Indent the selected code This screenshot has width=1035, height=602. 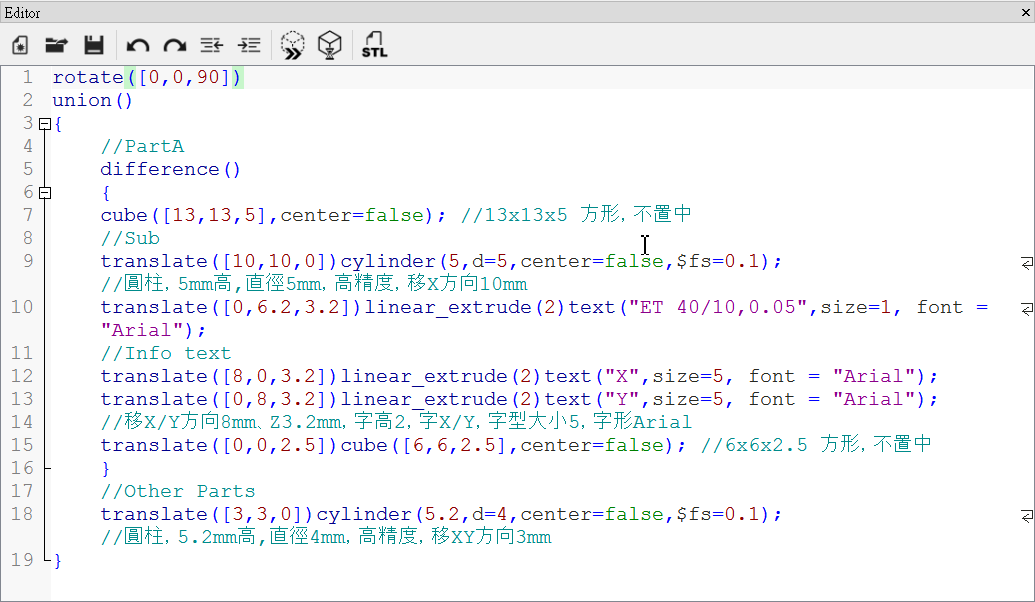coord(250,45)
